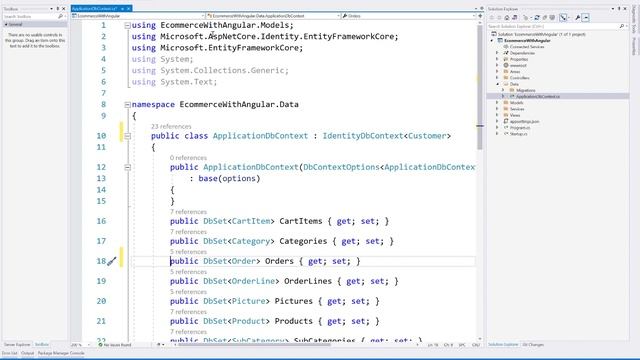Click the Back arrow in Solution Explorer toolbar
The image size is (640, 360).
coord(492,18)
